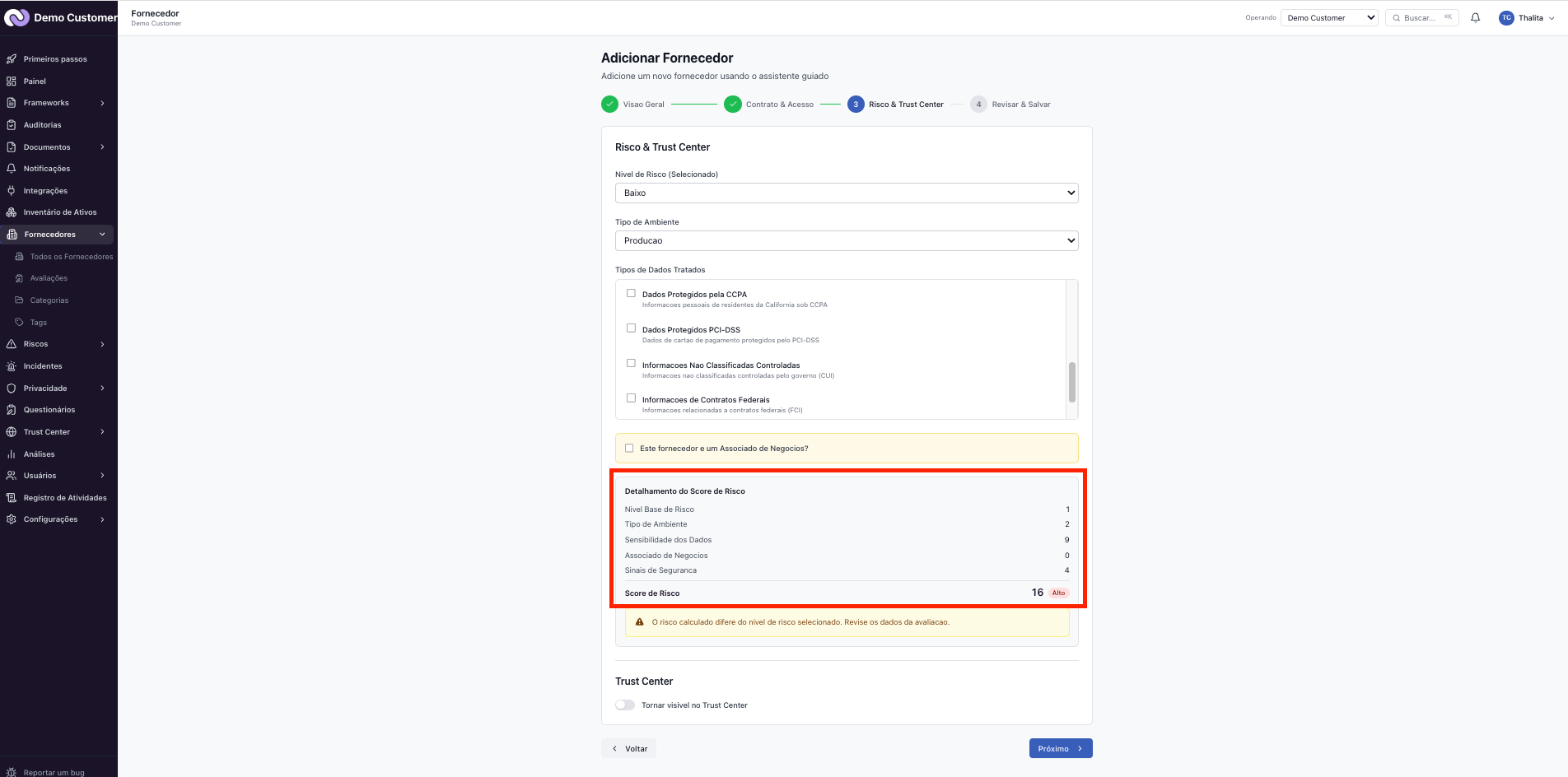Check Dados Protegidos pela CCPA

point(631,293)
